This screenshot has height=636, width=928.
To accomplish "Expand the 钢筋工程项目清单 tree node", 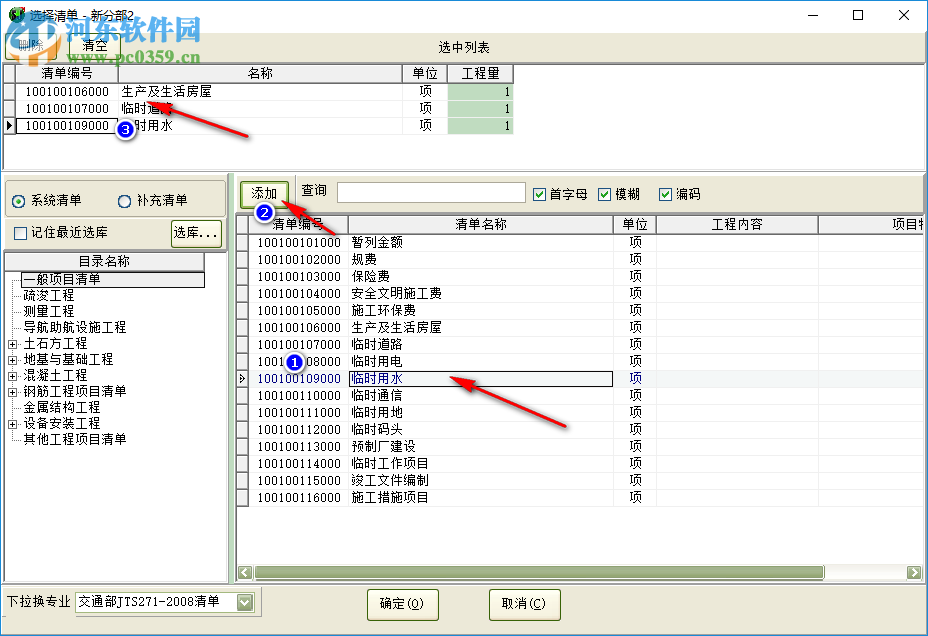I will [12, 391].
